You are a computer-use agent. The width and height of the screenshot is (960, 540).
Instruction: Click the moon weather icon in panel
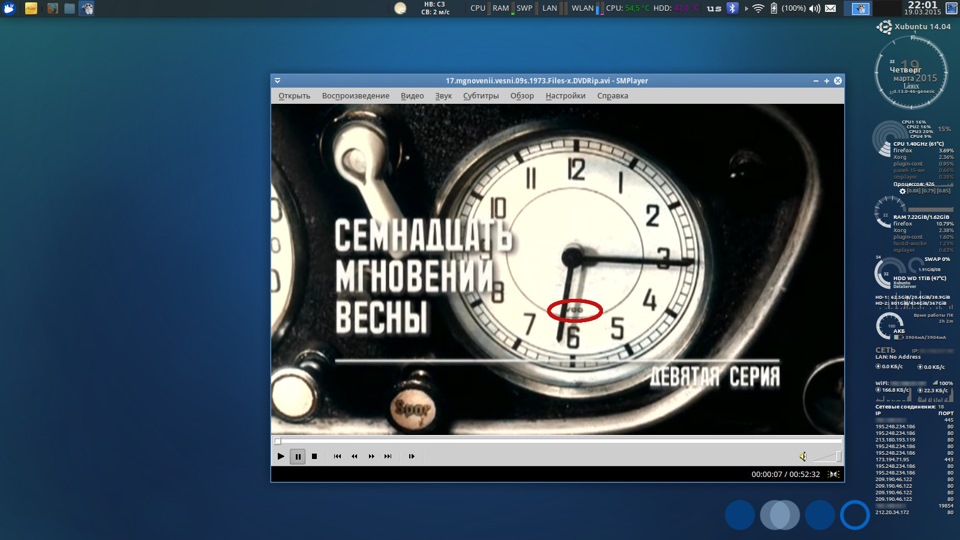point(400,8)
